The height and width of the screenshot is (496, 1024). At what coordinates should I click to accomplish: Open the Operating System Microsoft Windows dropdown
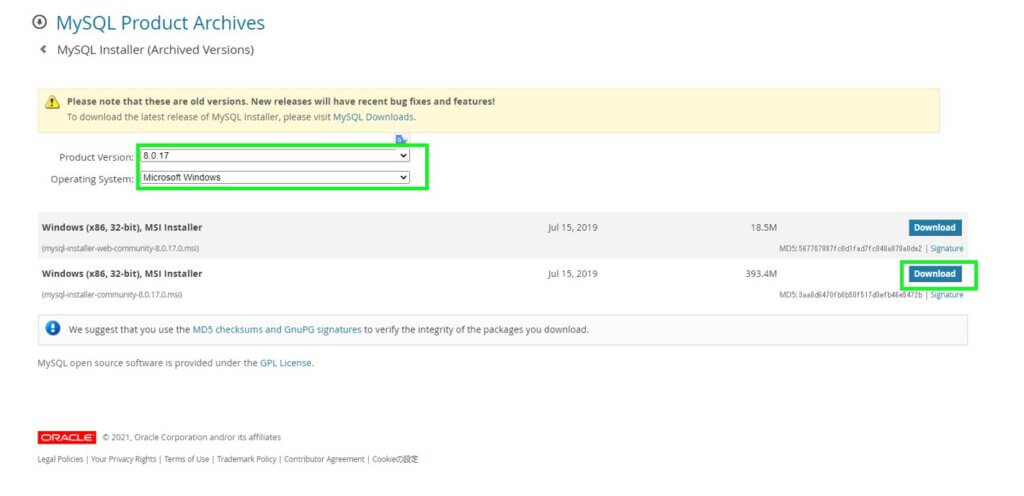click(x=275, y=178)
